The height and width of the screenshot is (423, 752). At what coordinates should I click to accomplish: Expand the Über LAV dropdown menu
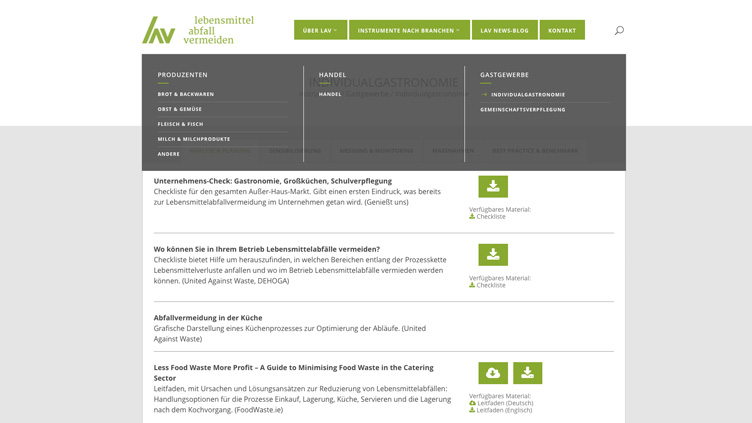click(x=320, y=30)
